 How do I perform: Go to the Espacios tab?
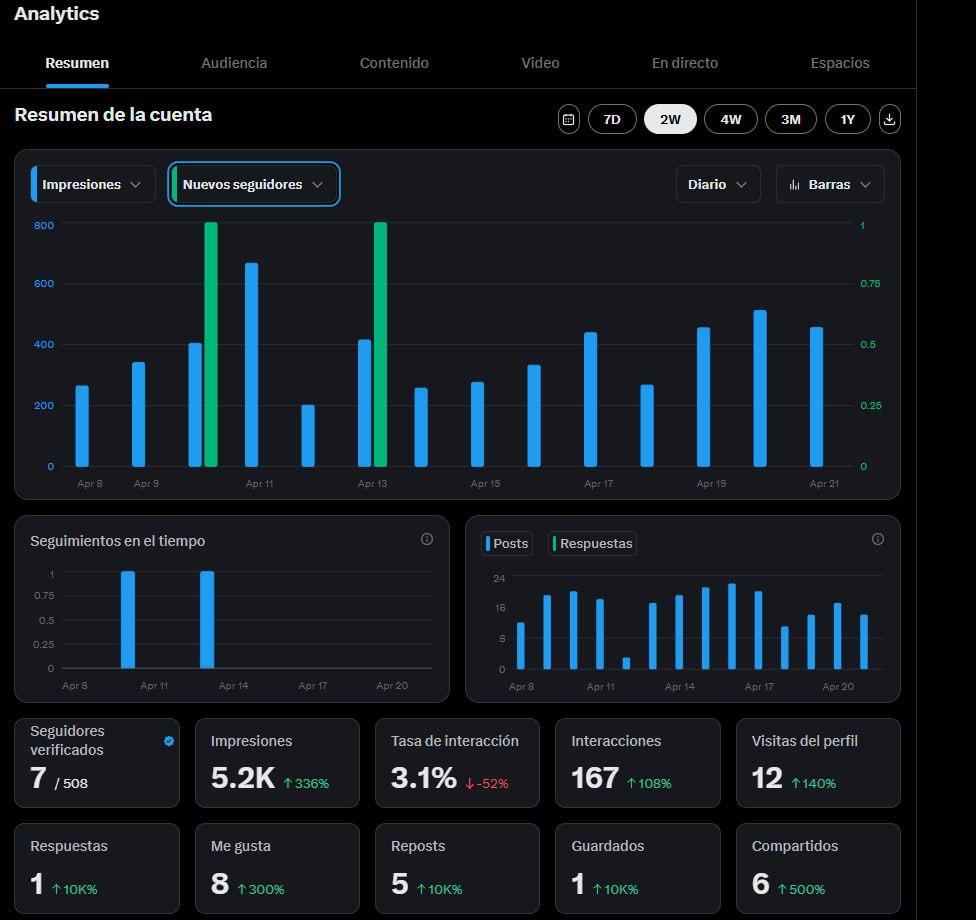click(x=840, y=63)
